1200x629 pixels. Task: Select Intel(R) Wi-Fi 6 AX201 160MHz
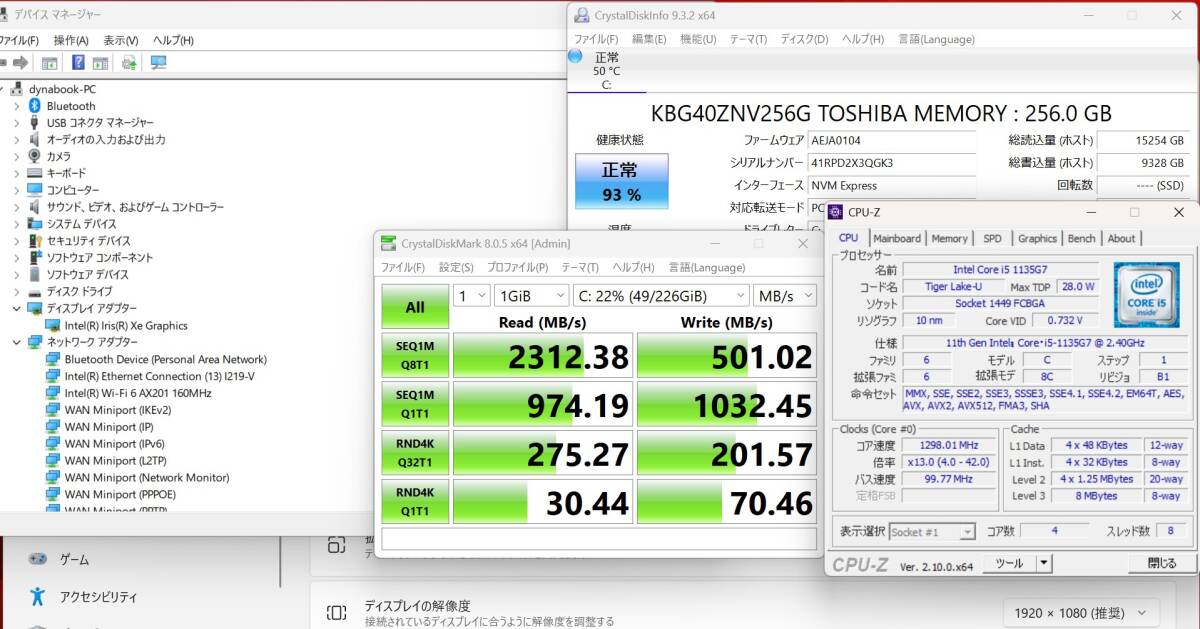click(138, 393)
